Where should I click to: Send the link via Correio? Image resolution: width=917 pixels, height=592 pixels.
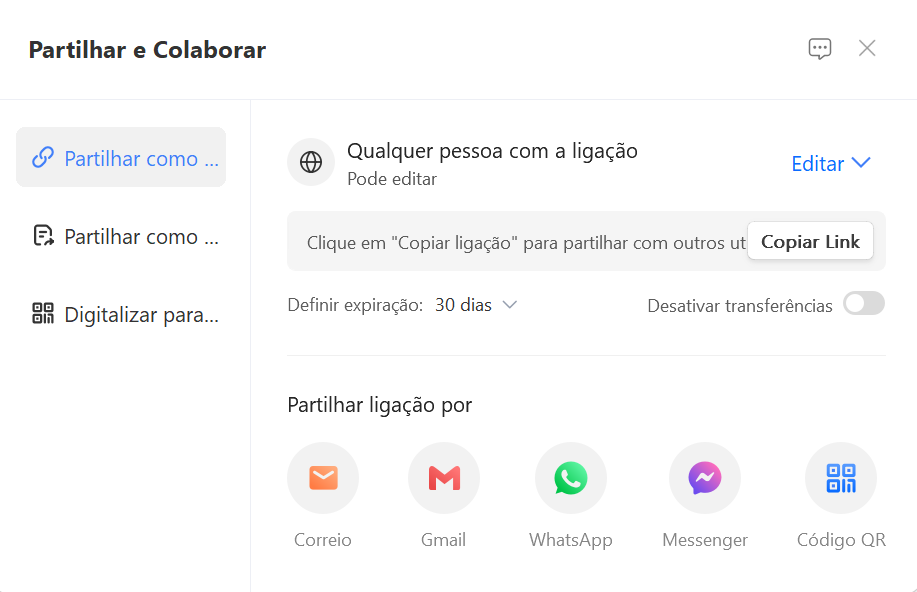322,478
